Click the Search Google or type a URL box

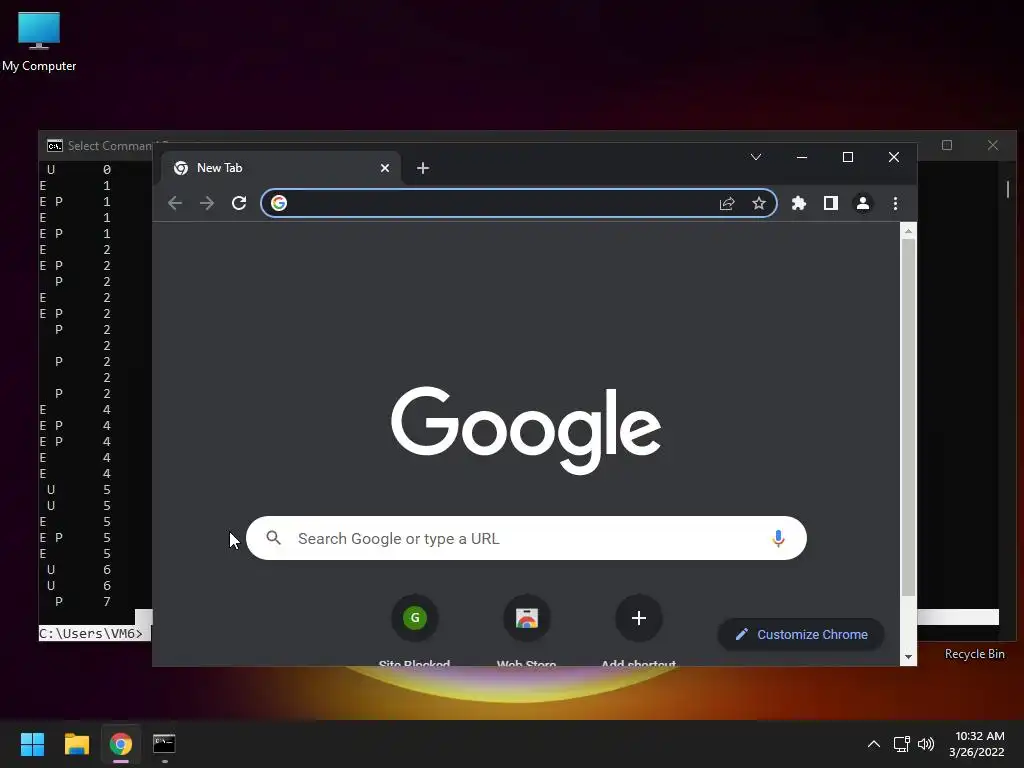526,538
